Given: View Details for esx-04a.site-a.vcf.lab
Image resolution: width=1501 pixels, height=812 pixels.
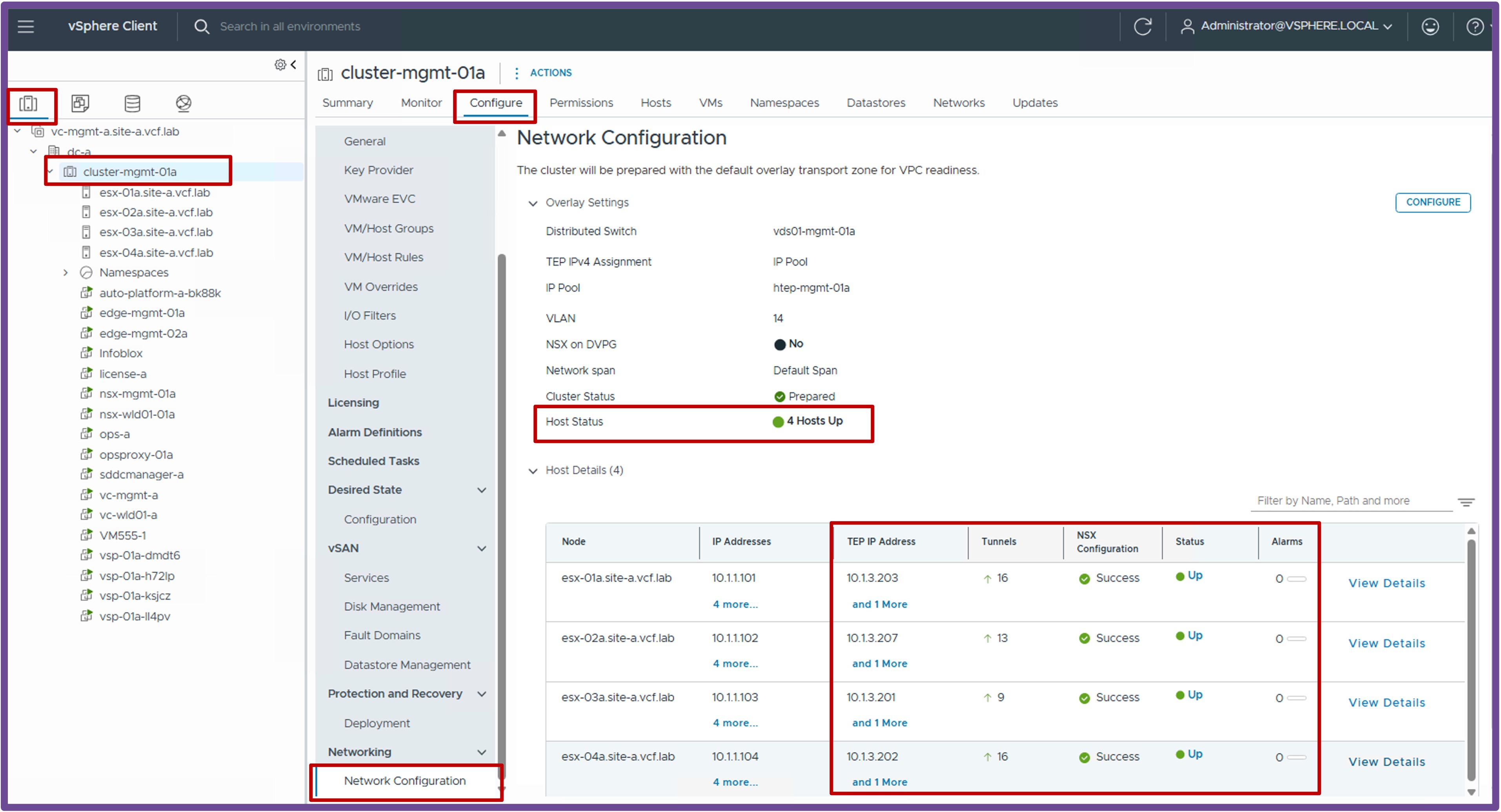Looking at the screenshot, I should click(x=1387, y=762).
